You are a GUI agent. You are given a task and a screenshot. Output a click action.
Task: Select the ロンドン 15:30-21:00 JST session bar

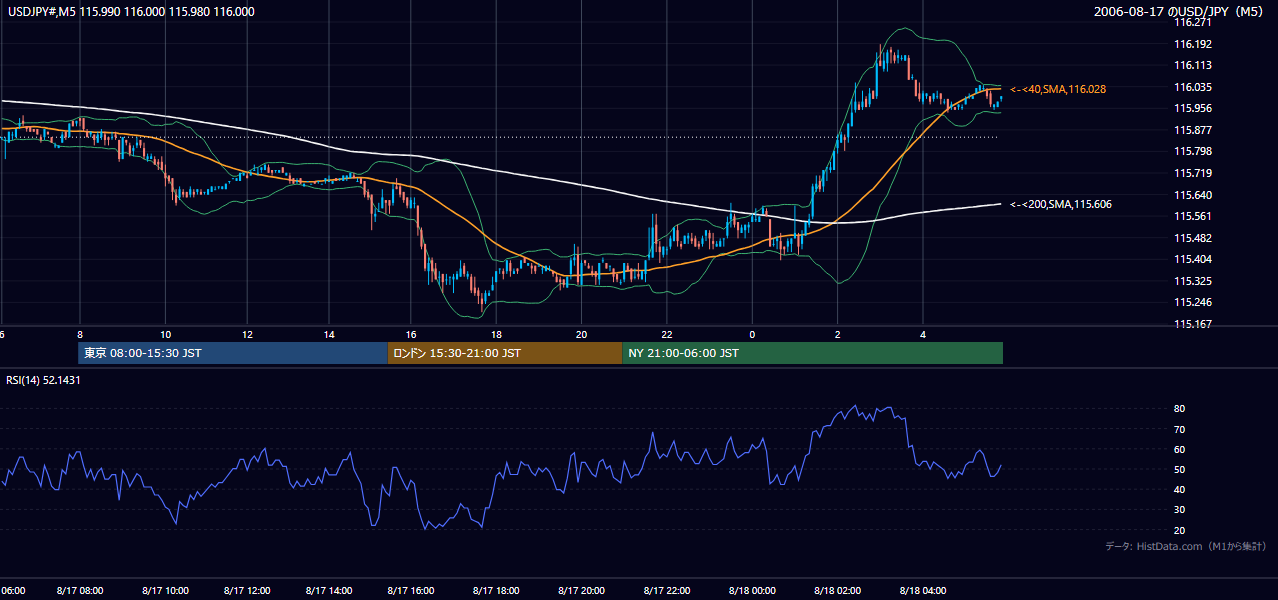pyautogui.click(x=505, y=353)
